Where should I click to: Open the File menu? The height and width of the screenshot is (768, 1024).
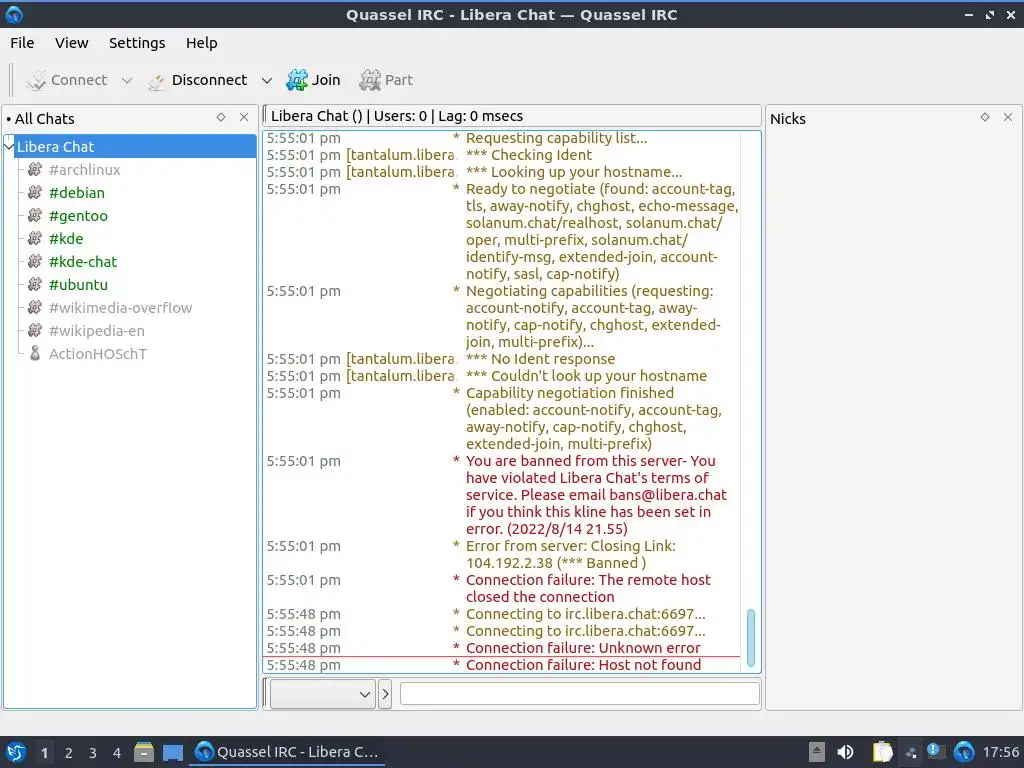(x=22, y=43)
